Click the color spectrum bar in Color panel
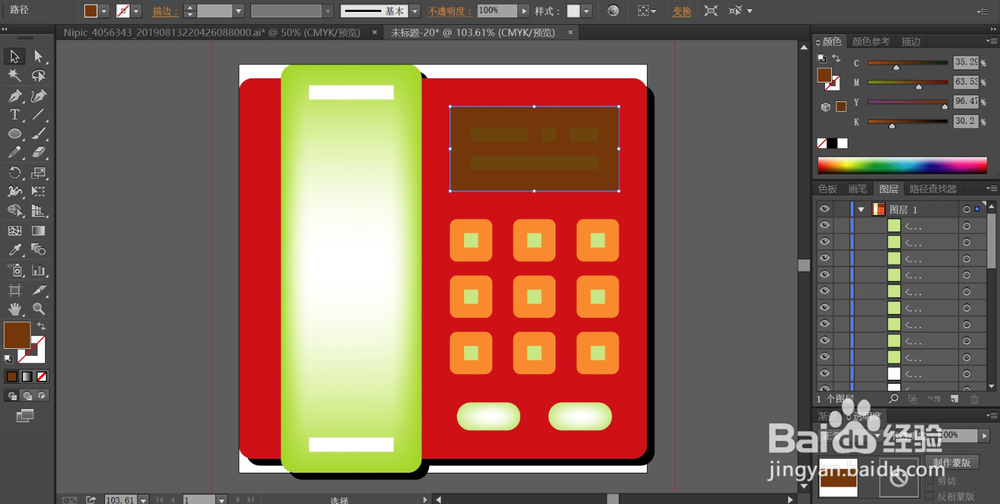1000x504 pixels. [x=902, y=165]
